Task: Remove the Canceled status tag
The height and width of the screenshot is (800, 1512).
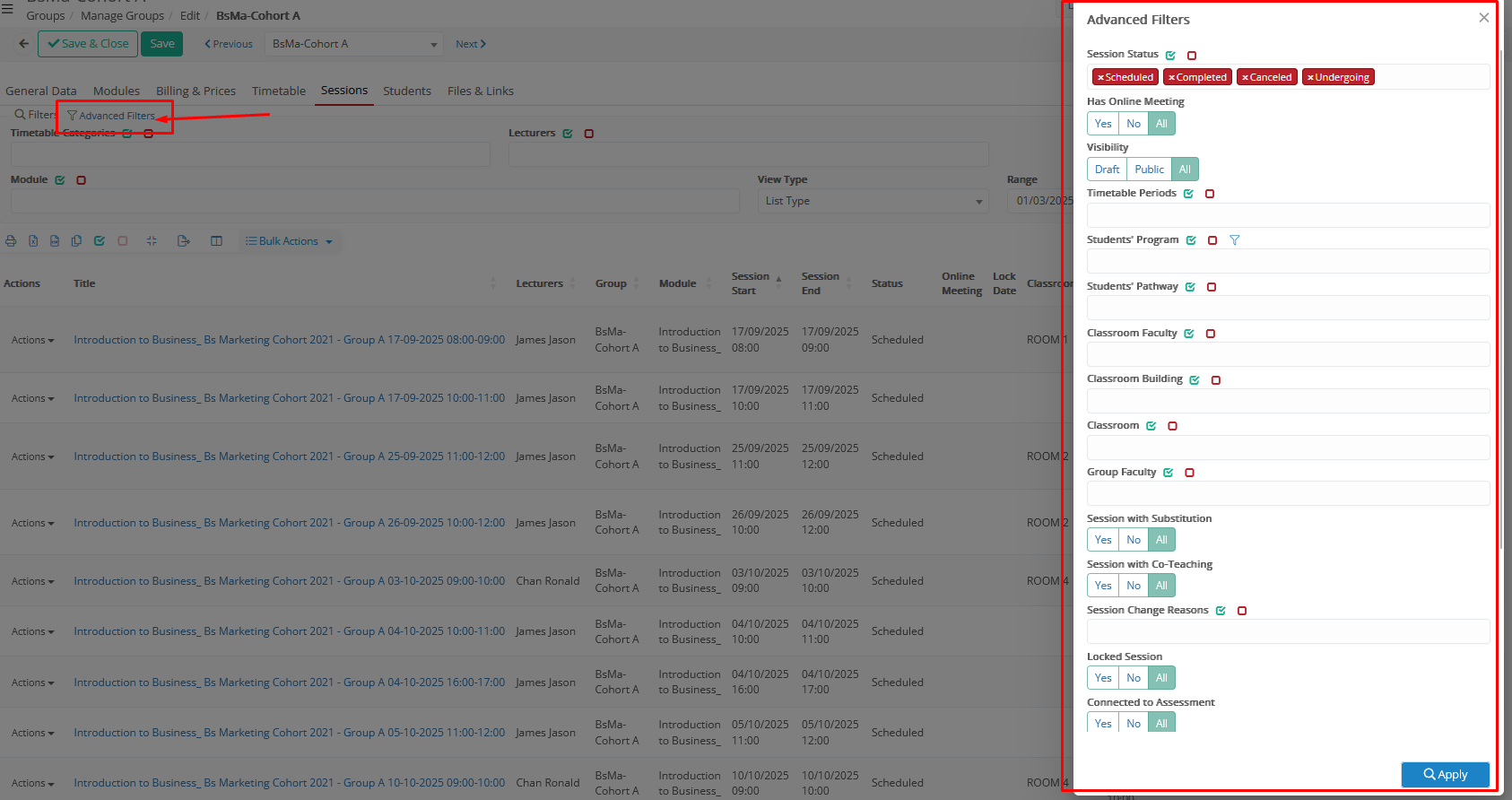Action: 1245,78
